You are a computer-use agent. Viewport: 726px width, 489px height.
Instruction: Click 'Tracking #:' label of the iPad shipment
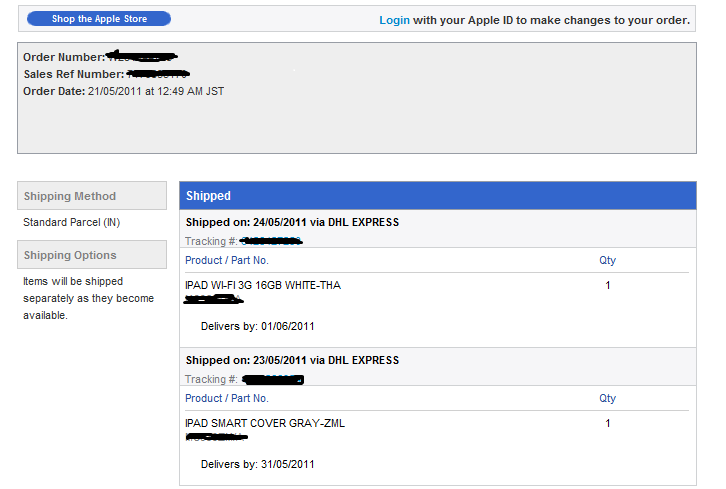coord(211,241)
